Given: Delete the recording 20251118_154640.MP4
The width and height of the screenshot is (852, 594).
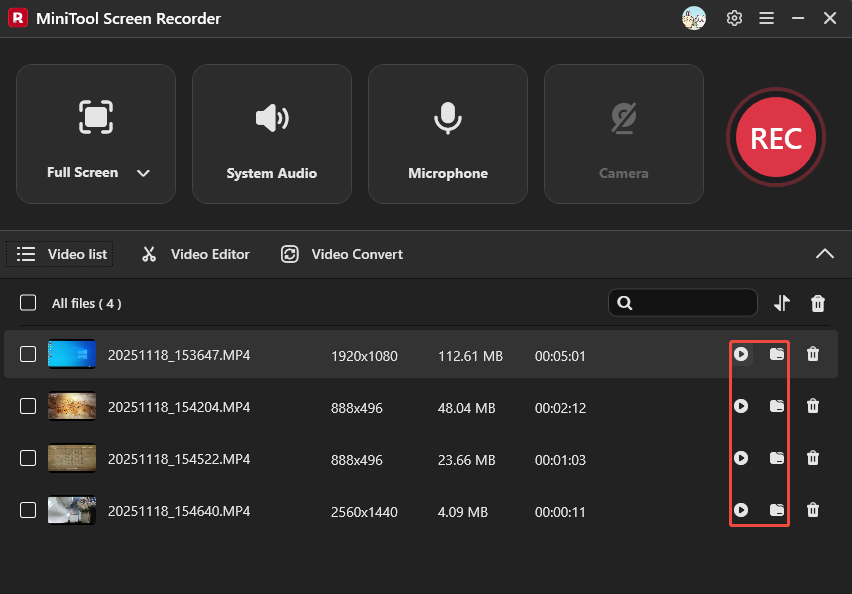Looking at the screenshot, I should coord(813,510).
